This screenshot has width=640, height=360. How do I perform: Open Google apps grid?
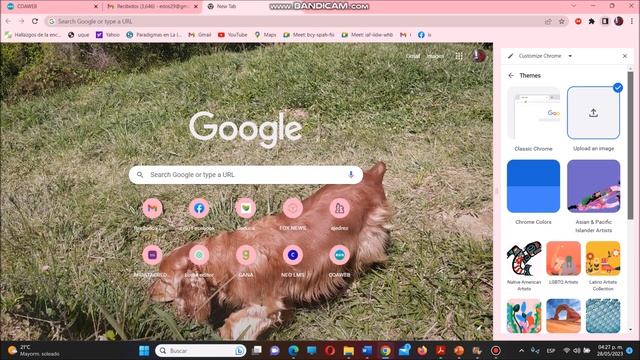pos(459,56)
